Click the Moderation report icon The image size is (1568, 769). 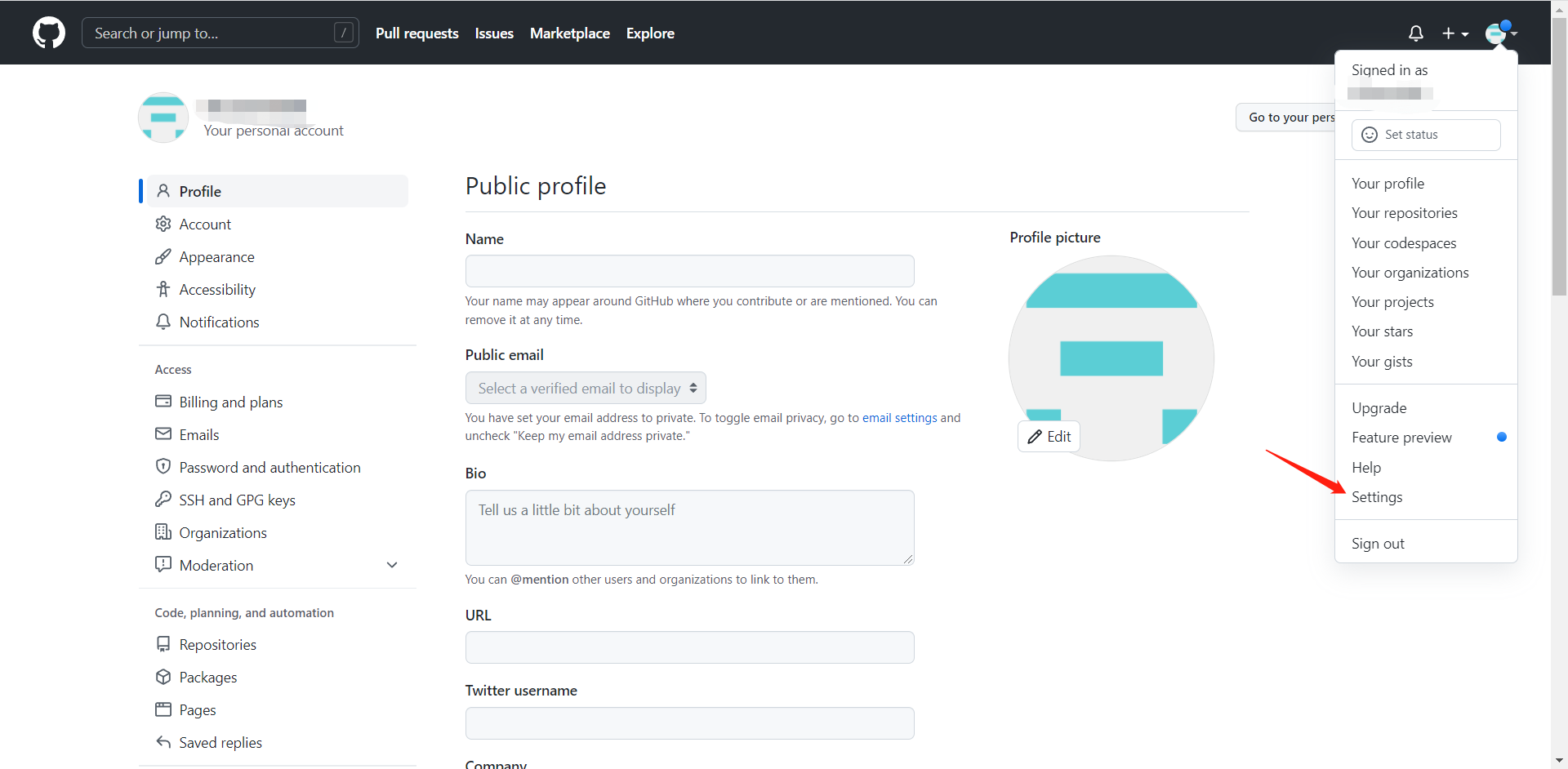coord(163,564)
